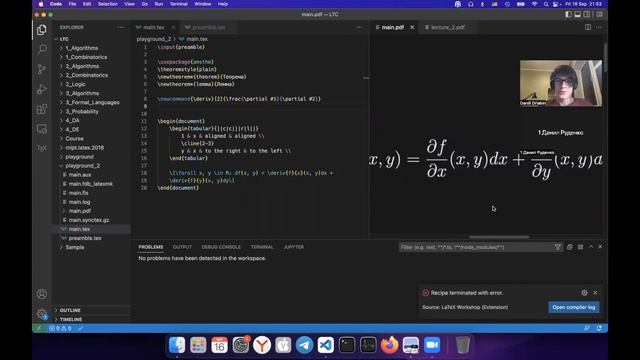Open the Run and Debug view

42,89
